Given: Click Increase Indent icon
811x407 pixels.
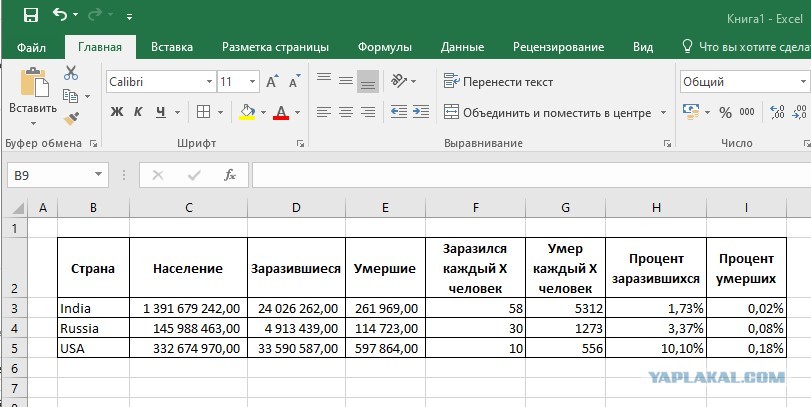Looking at the screenshot, I should coord(421,112).
